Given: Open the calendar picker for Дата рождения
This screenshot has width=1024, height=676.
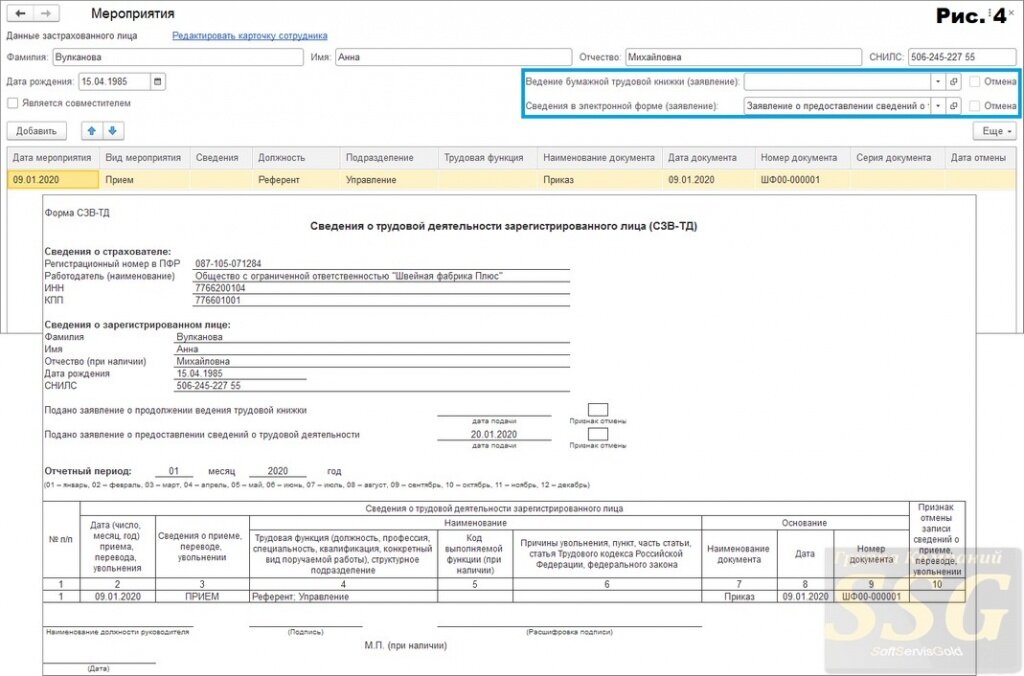Looking at the screenshot, I should [x=157, y=82].
